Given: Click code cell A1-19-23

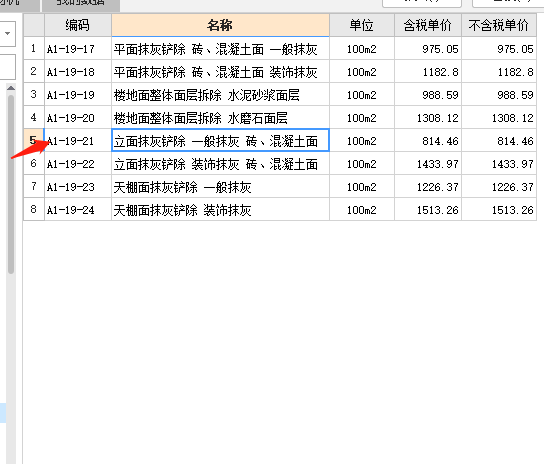Looking at the screenshot, I should (78, 187).
